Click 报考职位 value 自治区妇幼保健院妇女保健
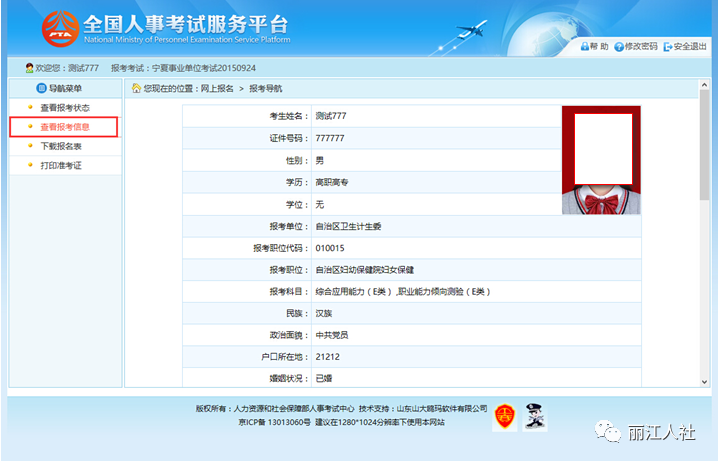 tap(364, 270)
